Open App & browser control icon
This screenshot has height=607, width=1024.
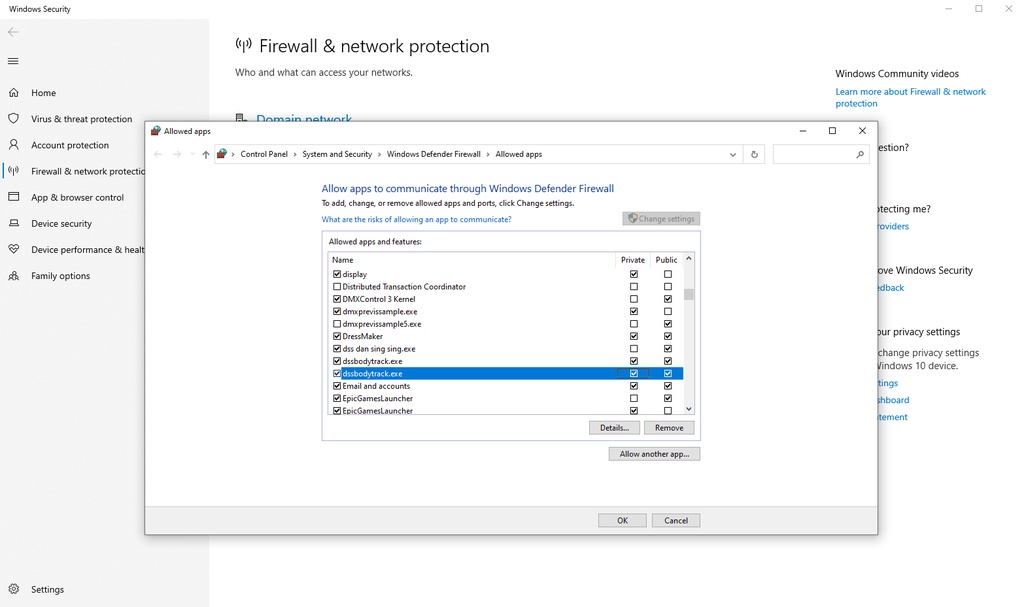(14, 197)
